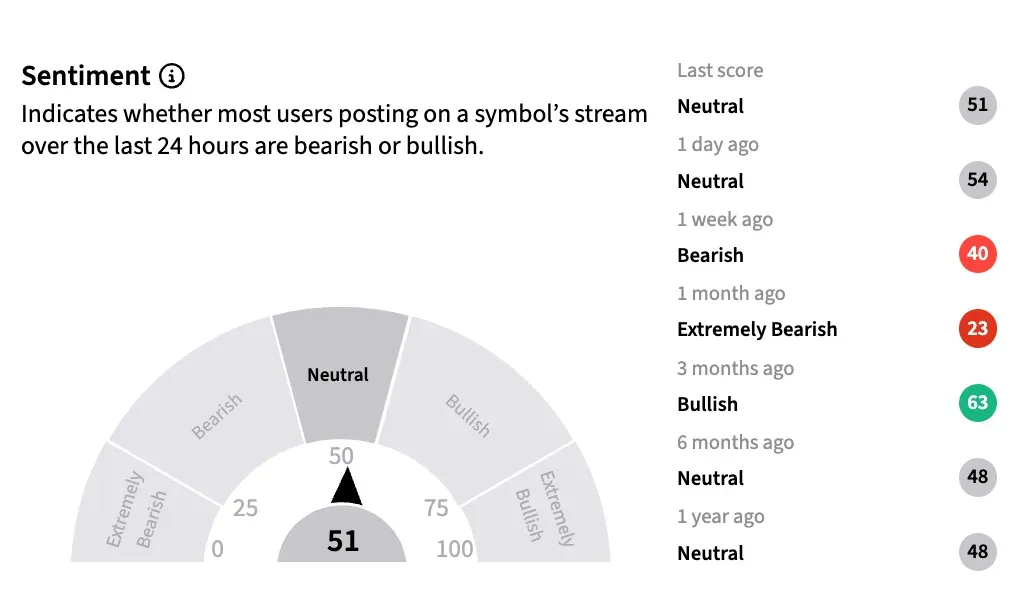Click the Neutral last score label
The image size is (1036, 610).
tap(710, 106)
